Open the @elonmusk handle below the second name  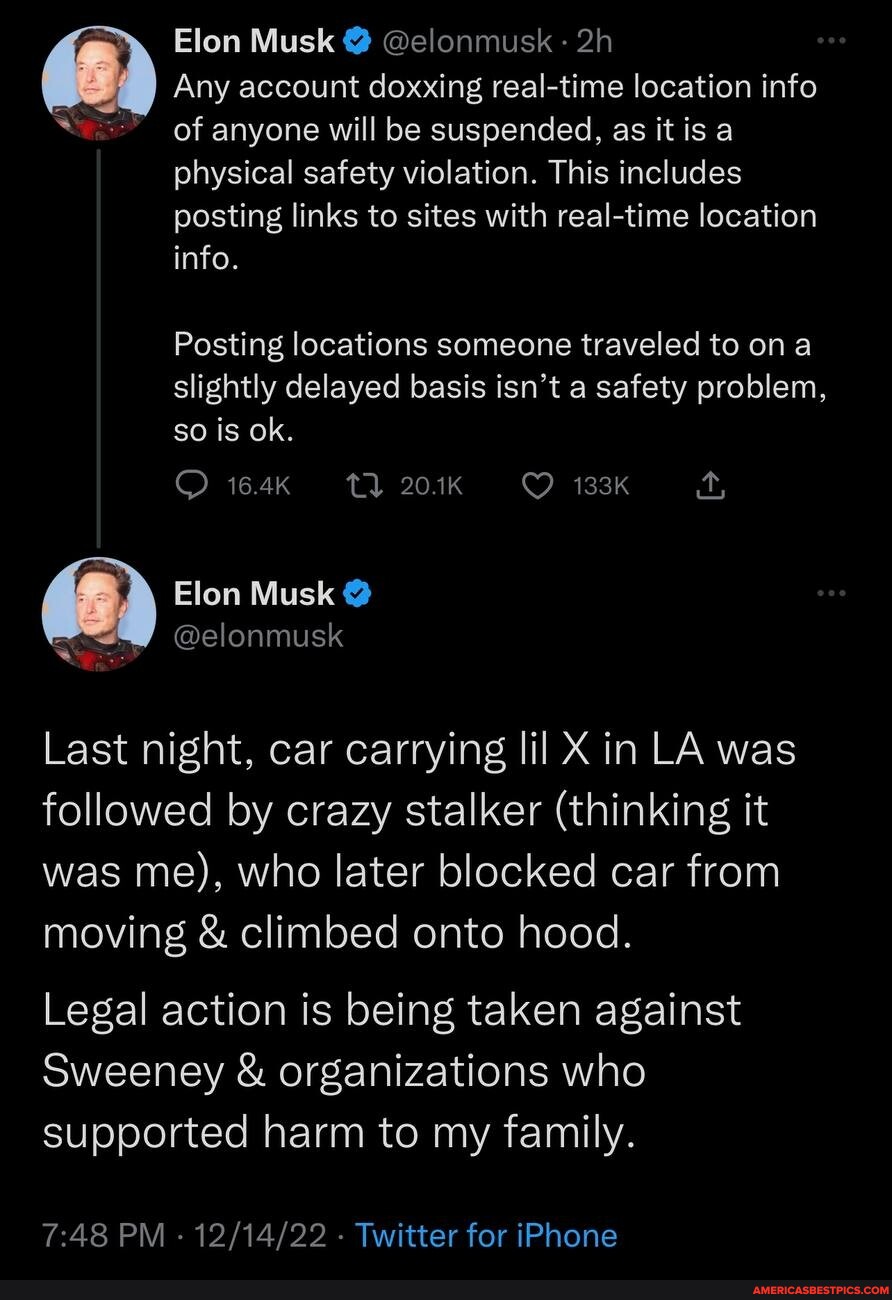(258, 635)
